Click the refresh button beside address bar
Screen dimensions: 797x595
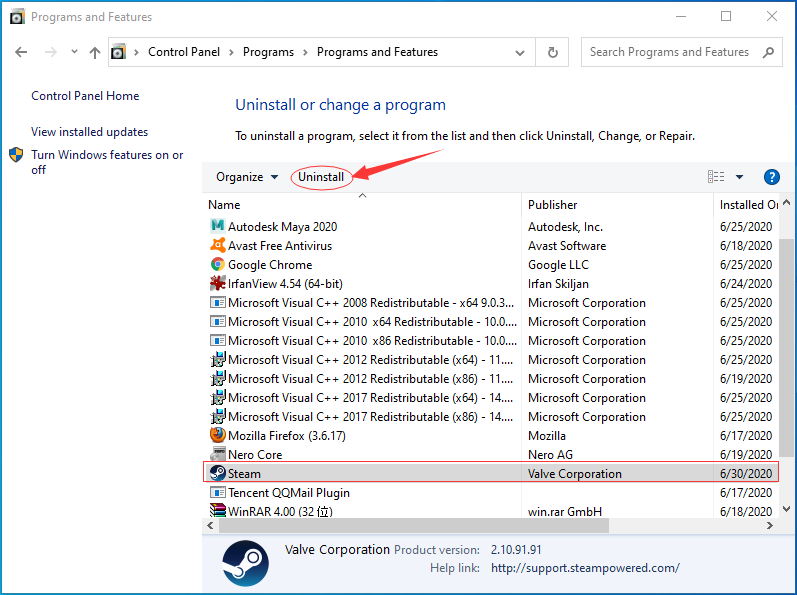coord(553,52)
